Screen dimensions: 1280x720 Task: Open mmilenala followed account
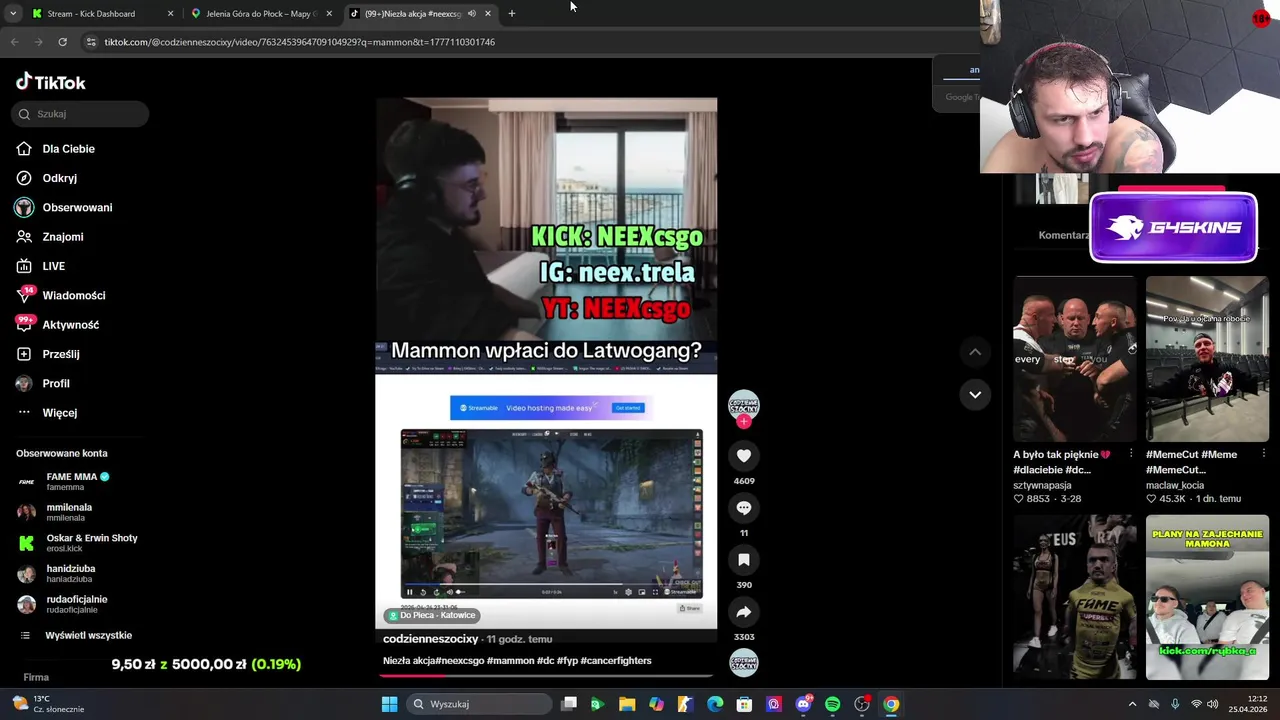click(68, 512)
